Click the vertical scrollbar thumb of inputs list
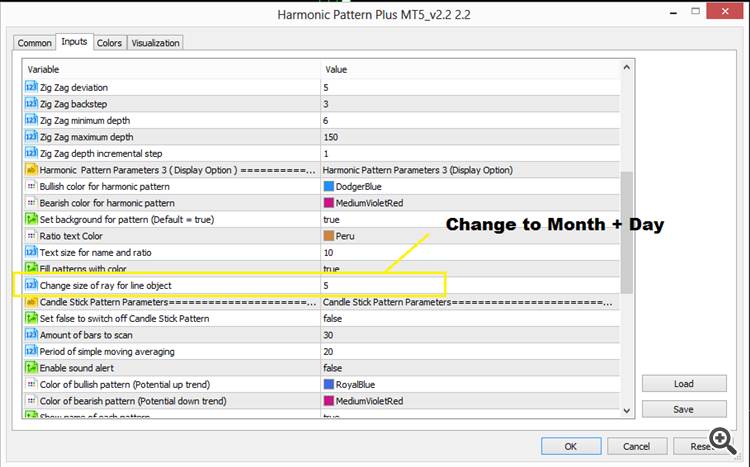Screen dimensions: 750x467 tap(627, 232)
